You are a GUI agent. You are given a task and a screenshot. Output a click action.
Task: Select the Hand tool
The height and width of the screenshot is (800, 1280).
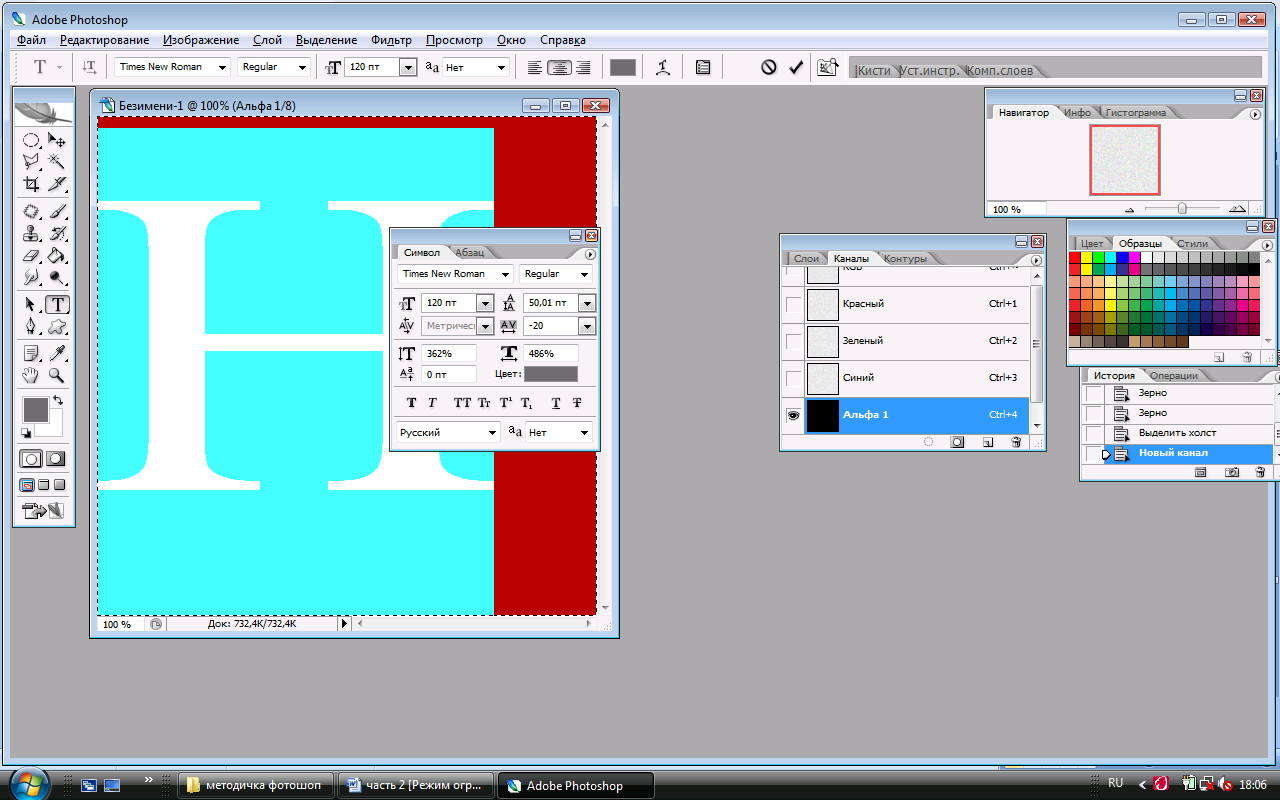click(x=31, y=375)
